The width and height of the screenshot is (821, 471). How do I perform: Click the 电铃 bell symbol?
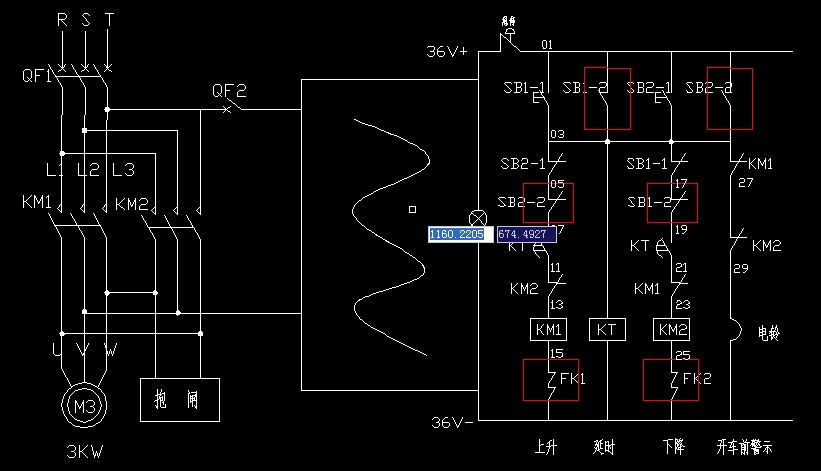[735, 329]
